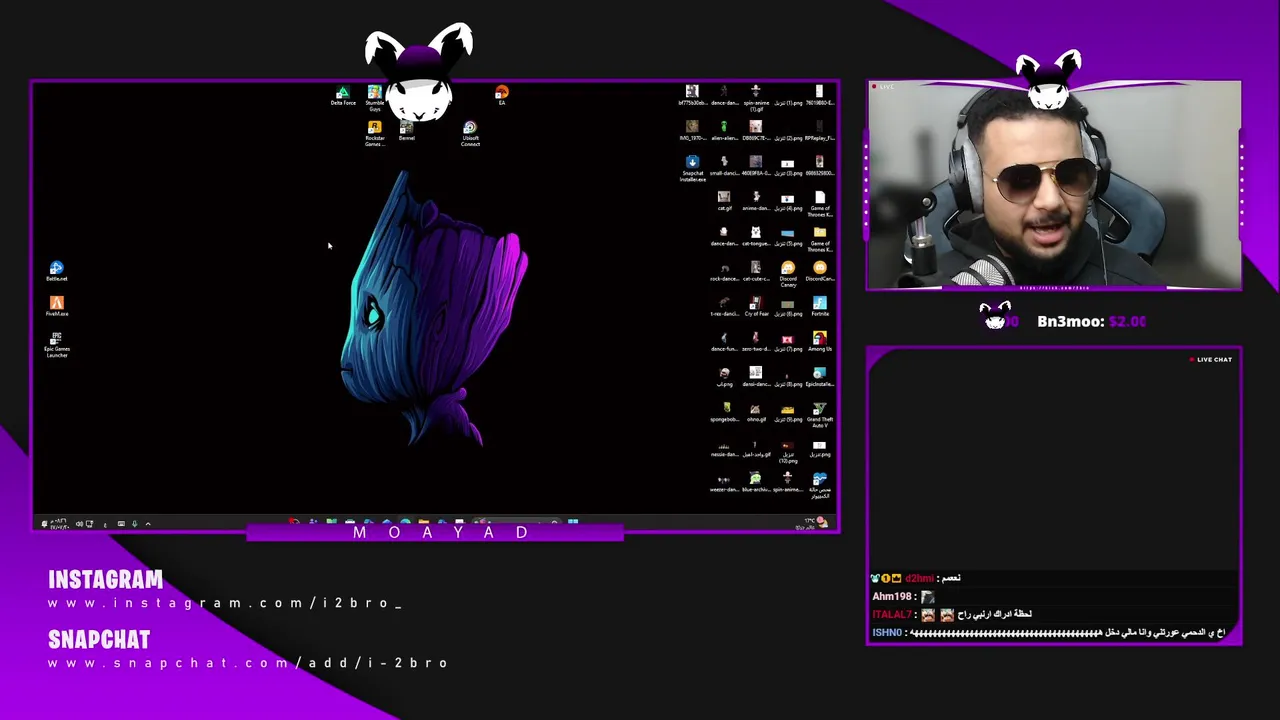Open the Battle.net desktop shortcut
The width and height of the screenshot is (1280, 720).
57,270
